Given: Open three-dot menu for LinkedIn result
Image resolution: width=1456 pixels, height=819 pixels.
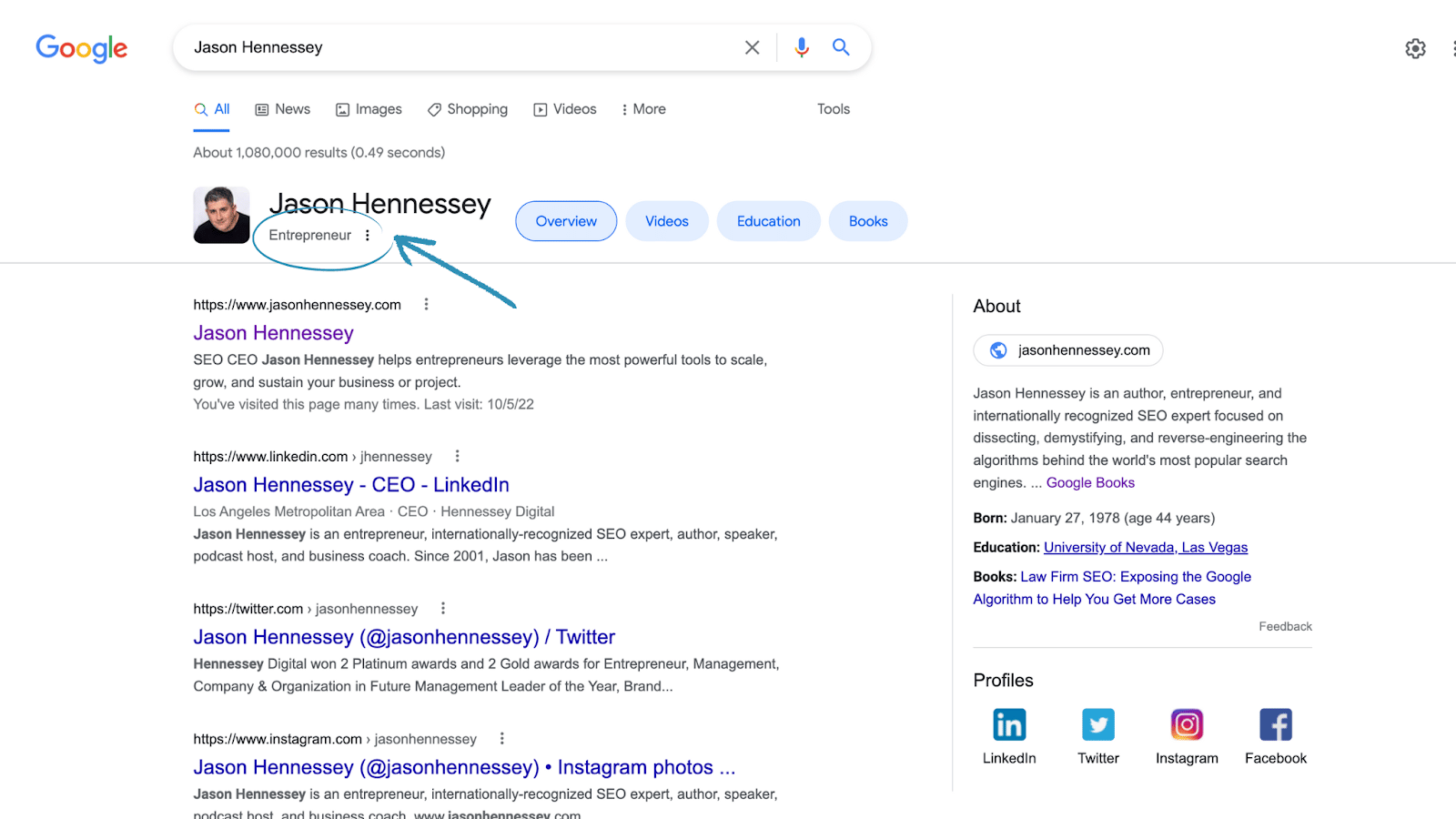Looking at the screenshot, I should click(x=457, y=456).
